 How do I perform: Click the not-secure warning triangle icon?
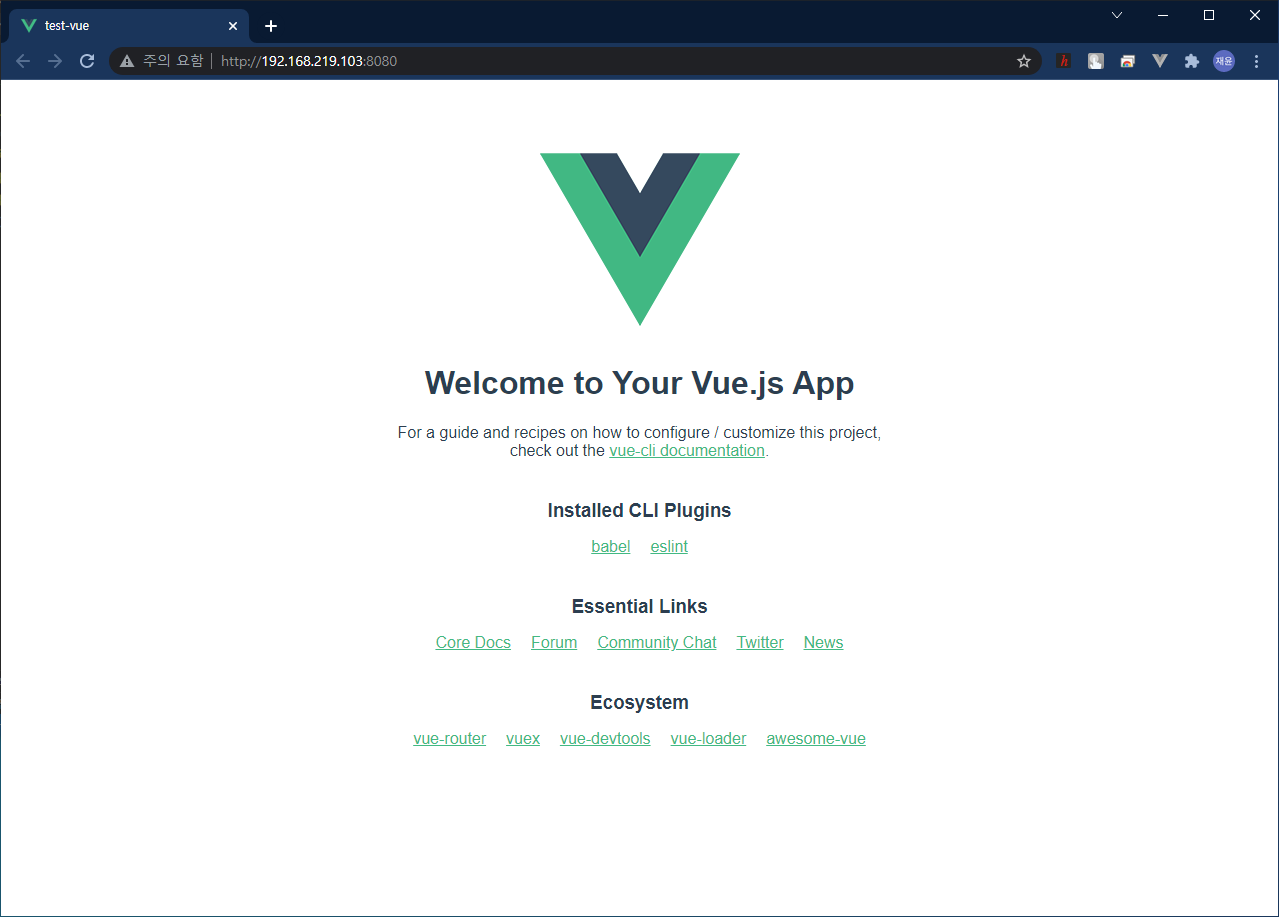coord(127,61)
